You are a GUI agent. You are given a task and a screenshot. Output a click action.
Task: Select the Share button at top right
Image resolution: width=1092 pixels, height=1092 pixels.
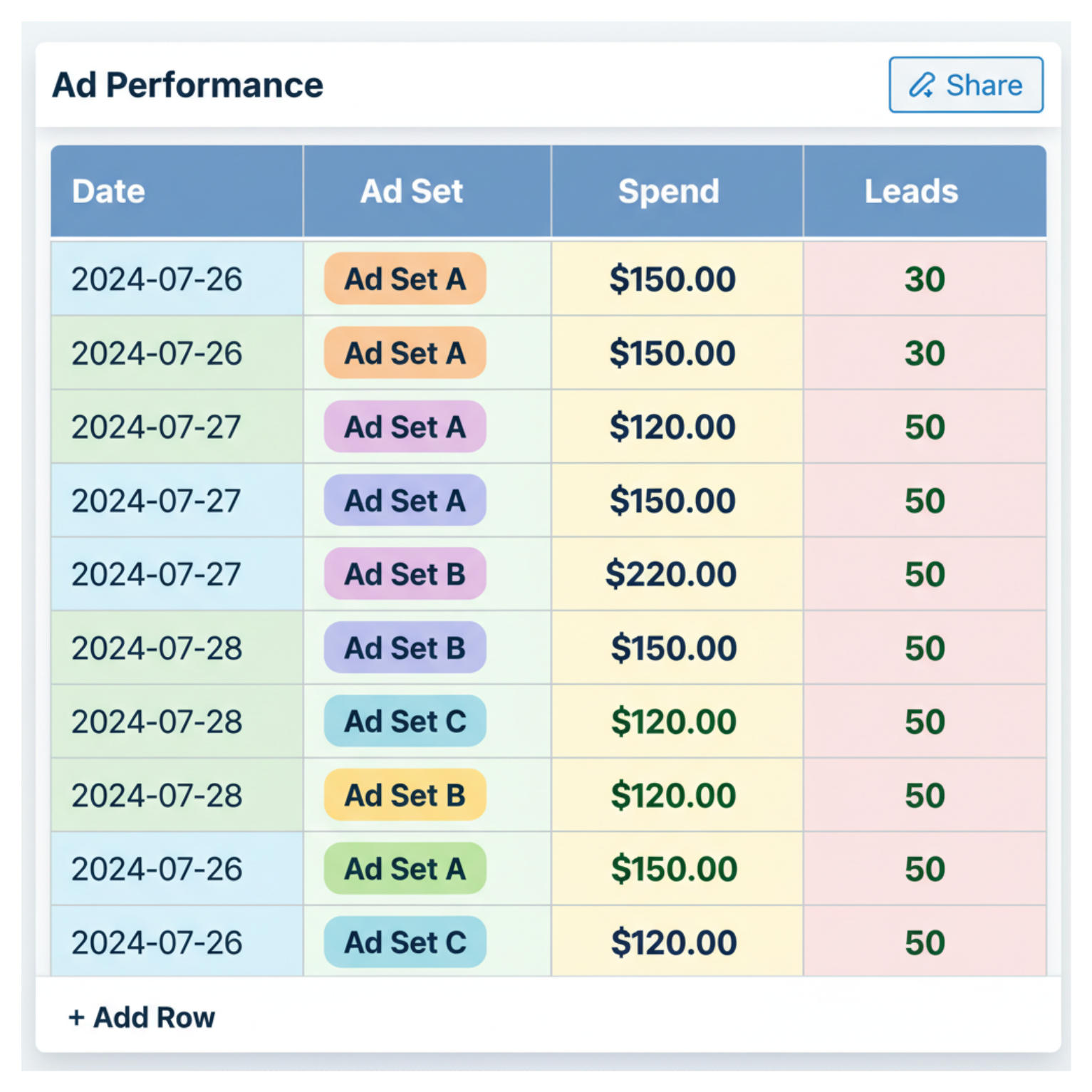(964, 86)
